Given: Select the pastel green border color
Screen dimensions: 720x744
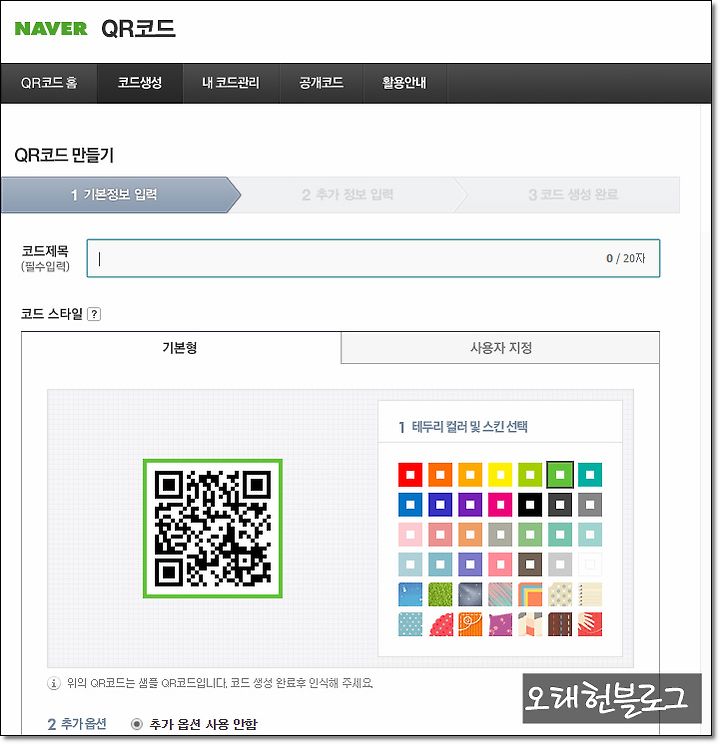Looking at the screenshot, I should (x=530, y=534).
